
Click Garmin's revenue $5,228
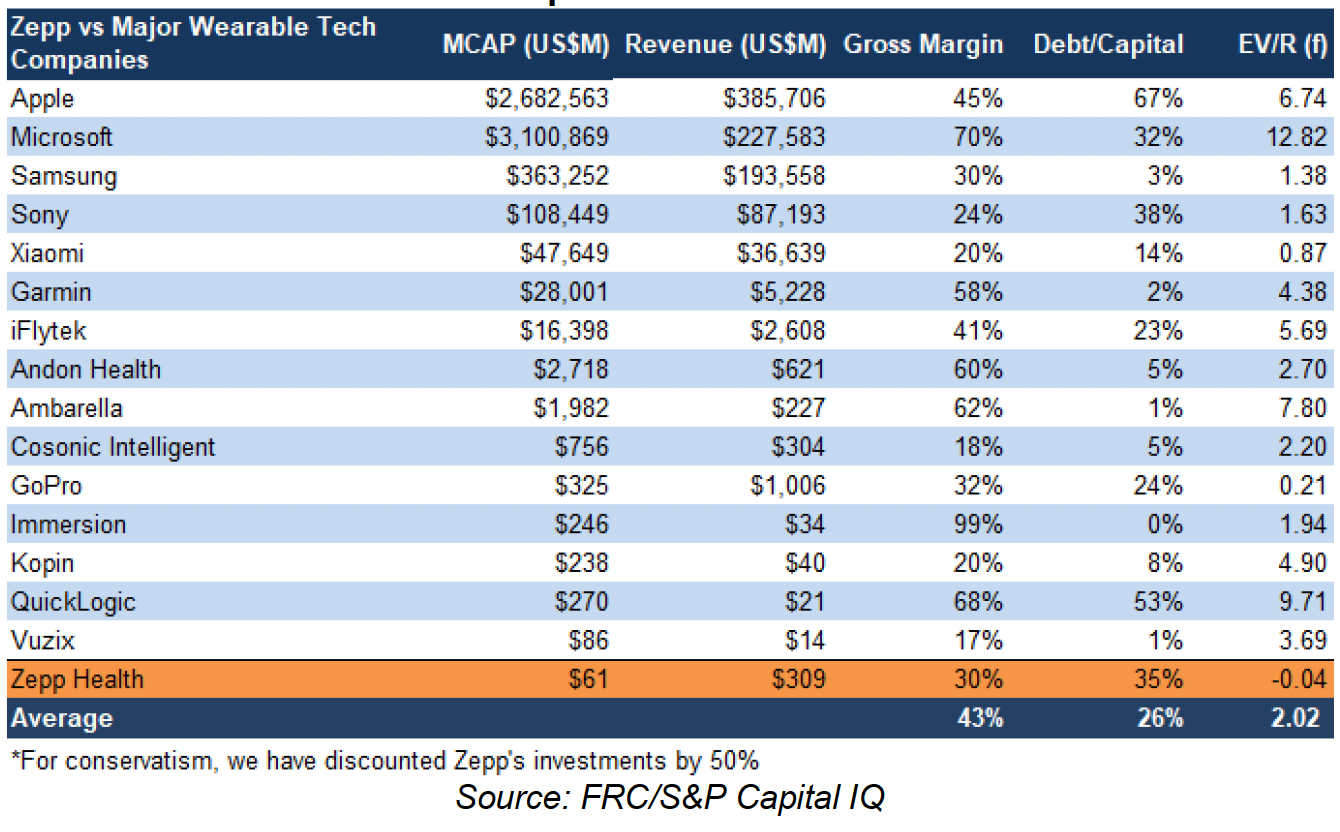click(x=788, y=292)
